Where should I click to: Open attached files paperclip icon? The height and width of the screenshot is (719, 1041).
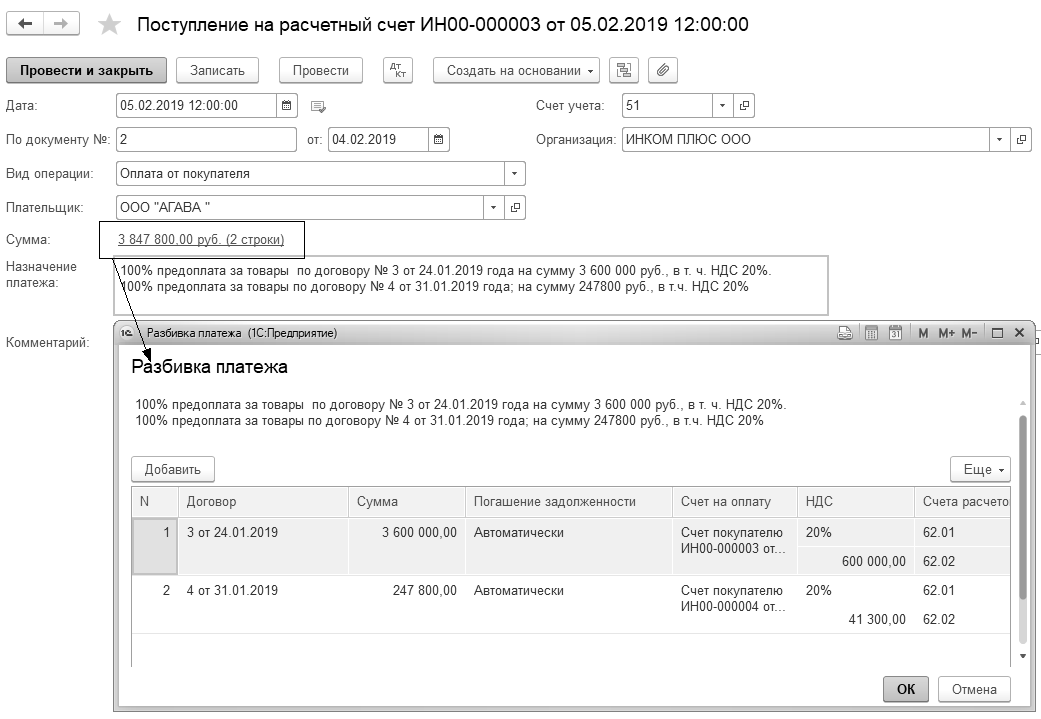[663, 70]
